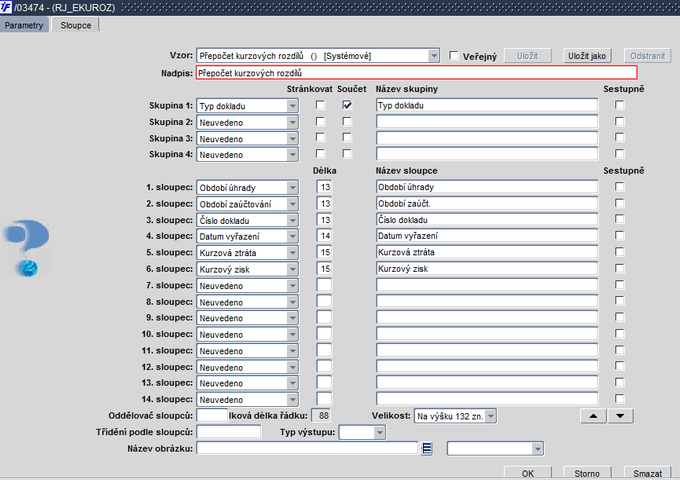Select the Parametry tab
This screenshot has width=680, height=480.
click(x=24, y=24)
